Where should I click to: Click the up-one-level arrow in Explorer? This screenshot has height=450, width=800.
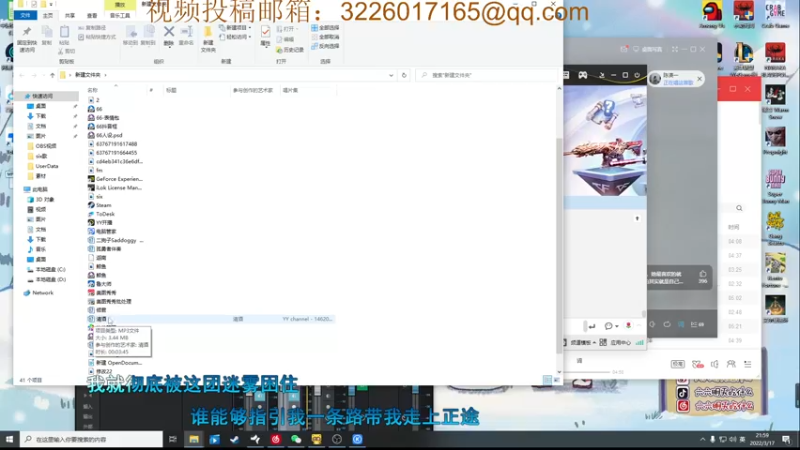pyautogui.click(x=52, y=75)
